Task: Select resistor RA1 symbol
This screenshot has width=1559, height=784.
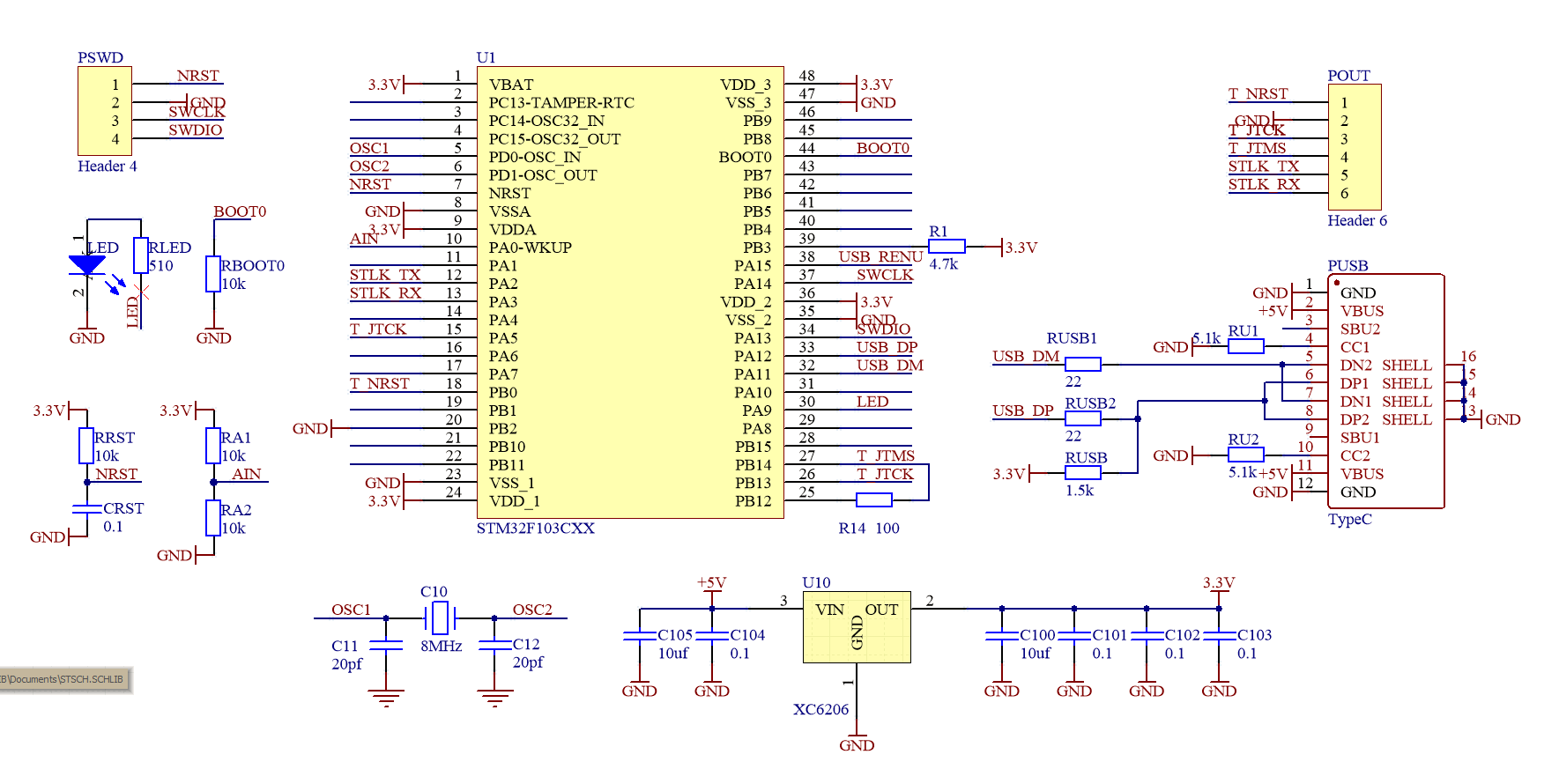Action: pos(213,446)
